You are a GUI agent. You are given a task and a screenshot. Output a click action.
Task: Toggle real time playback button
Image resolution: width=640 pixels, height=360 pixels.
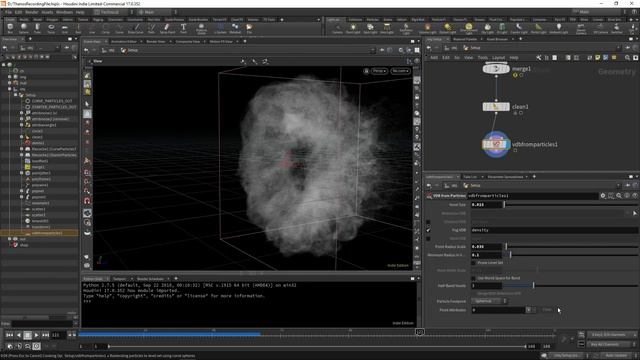coord(36,346)
